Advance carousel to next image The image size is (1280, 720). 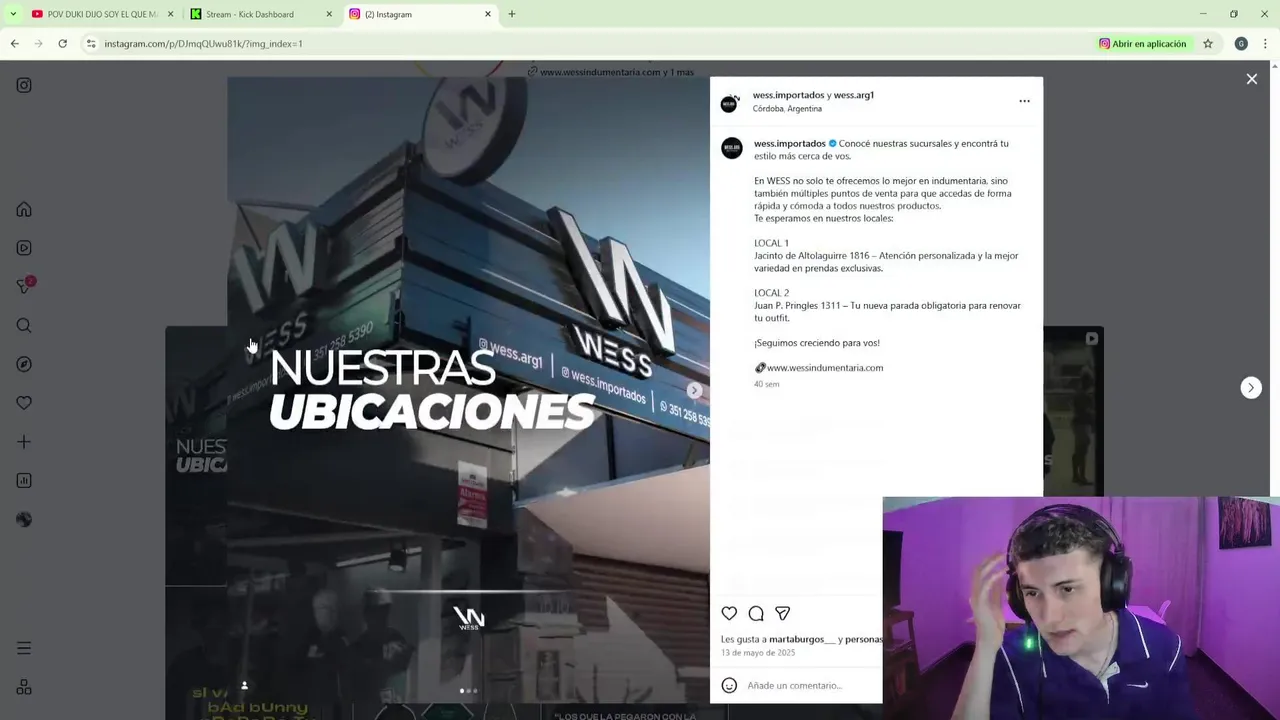click(694, 390)
